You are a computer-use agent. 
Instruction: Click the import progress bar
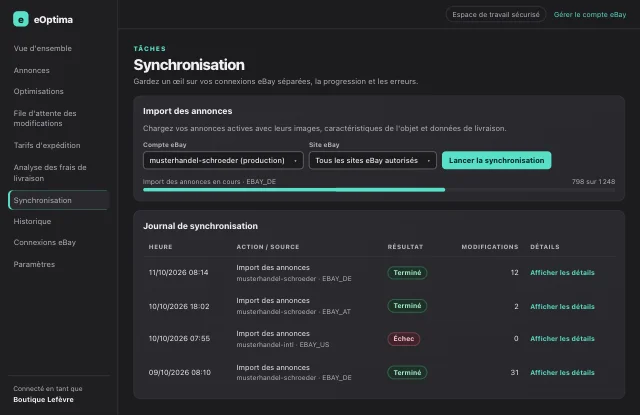tap(379, 190)
